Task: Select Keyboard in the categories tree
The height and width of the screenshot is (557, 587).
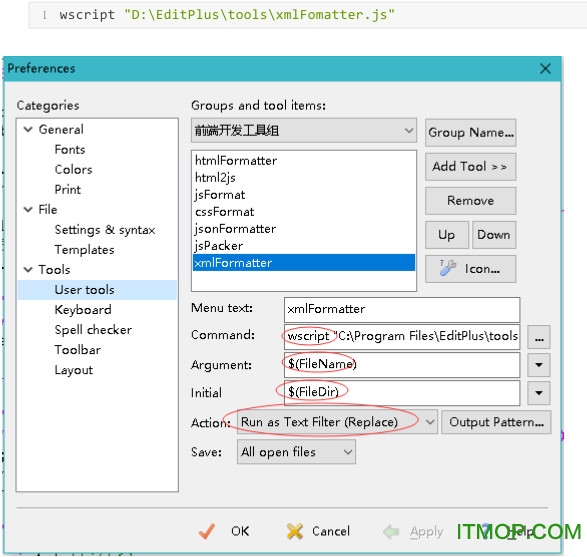Action: [x=83, y=310]
